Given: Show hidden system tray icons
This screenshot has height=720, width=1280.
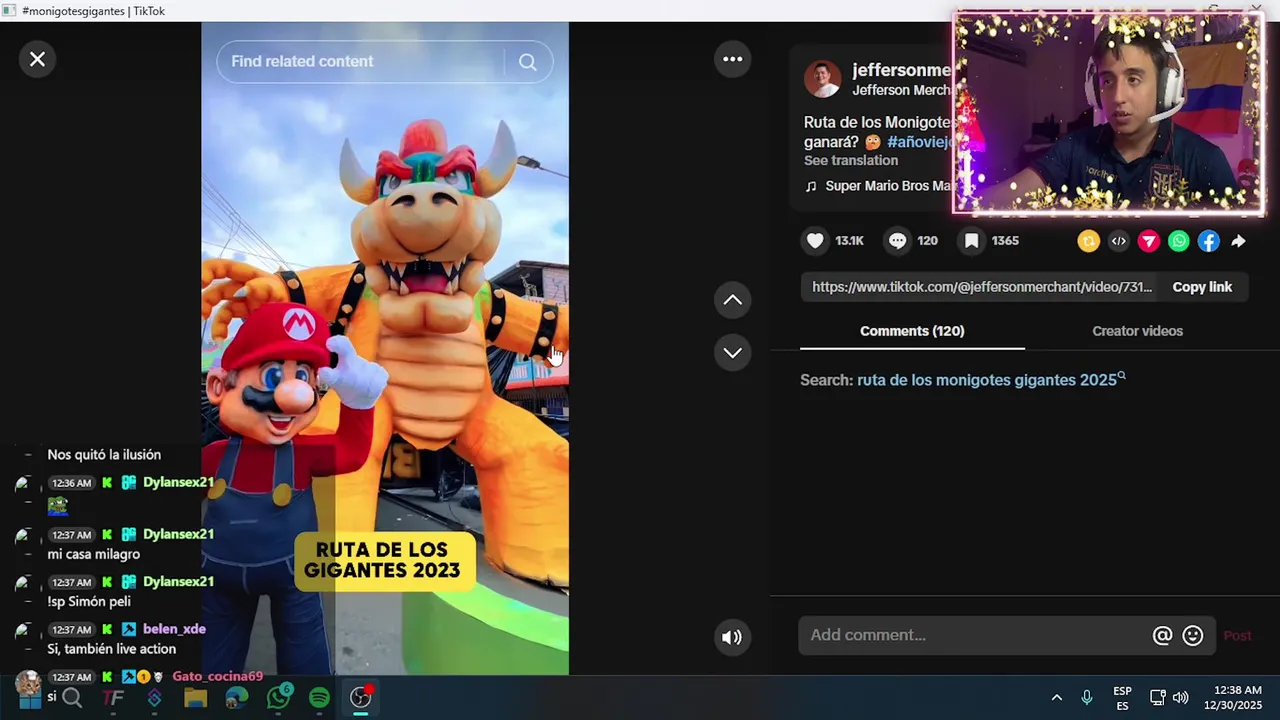Looking at the screenshot, I should pyautogui.click(x=1056, y=698).
